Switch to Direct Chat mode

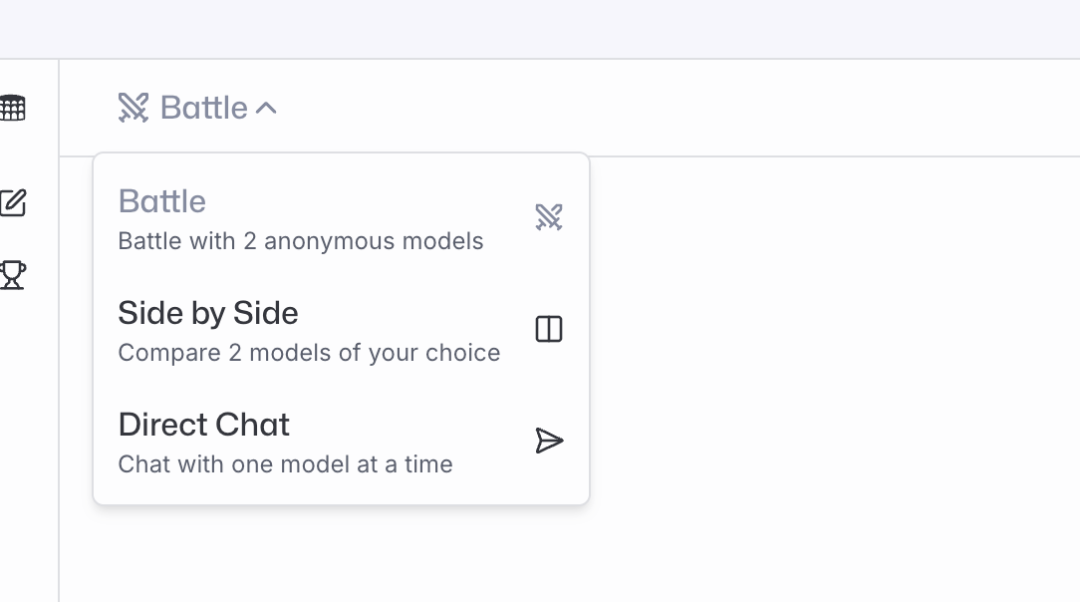204,425
